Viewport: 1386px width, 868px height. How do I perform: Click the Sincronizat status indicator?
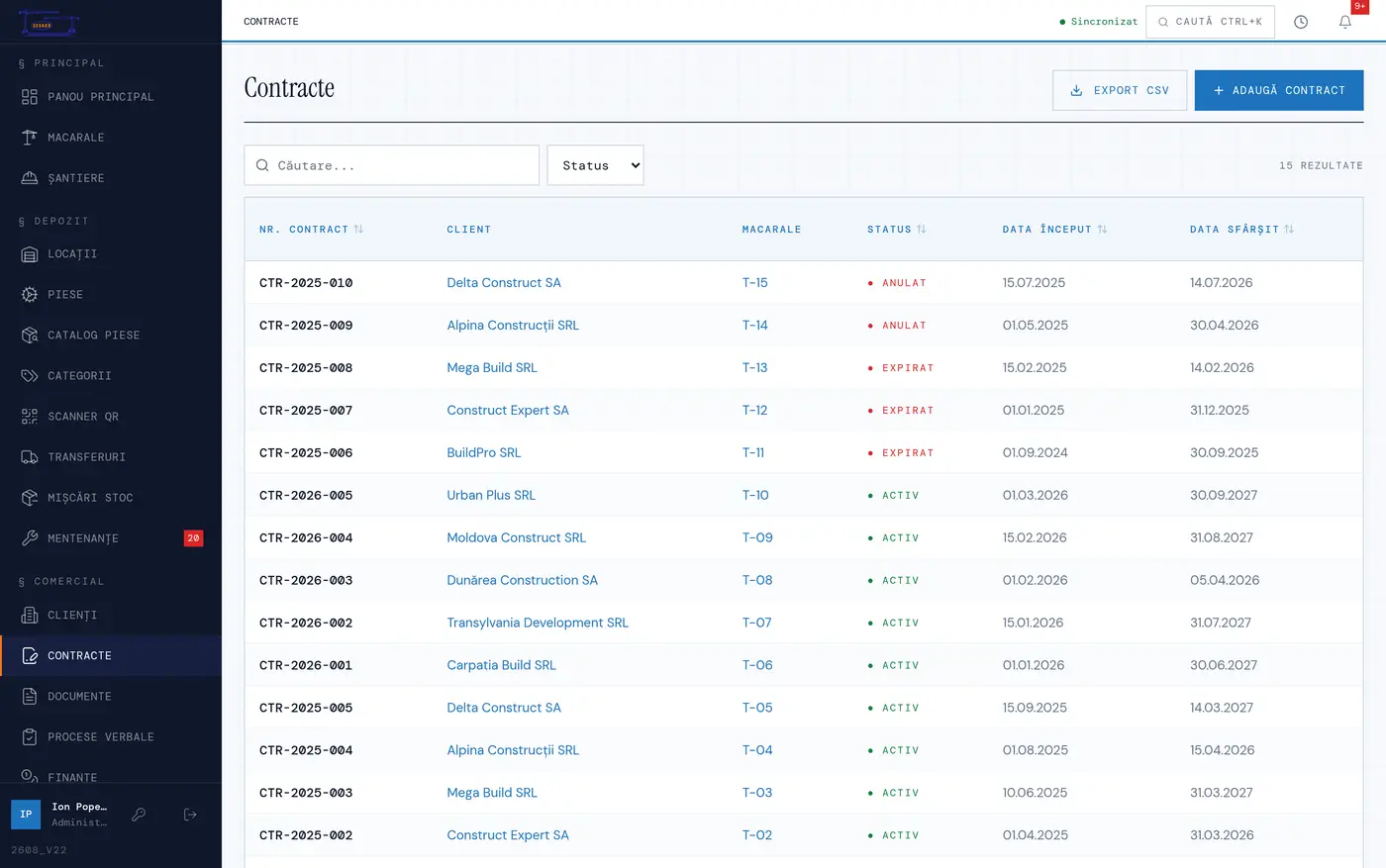coord(1099,22)
